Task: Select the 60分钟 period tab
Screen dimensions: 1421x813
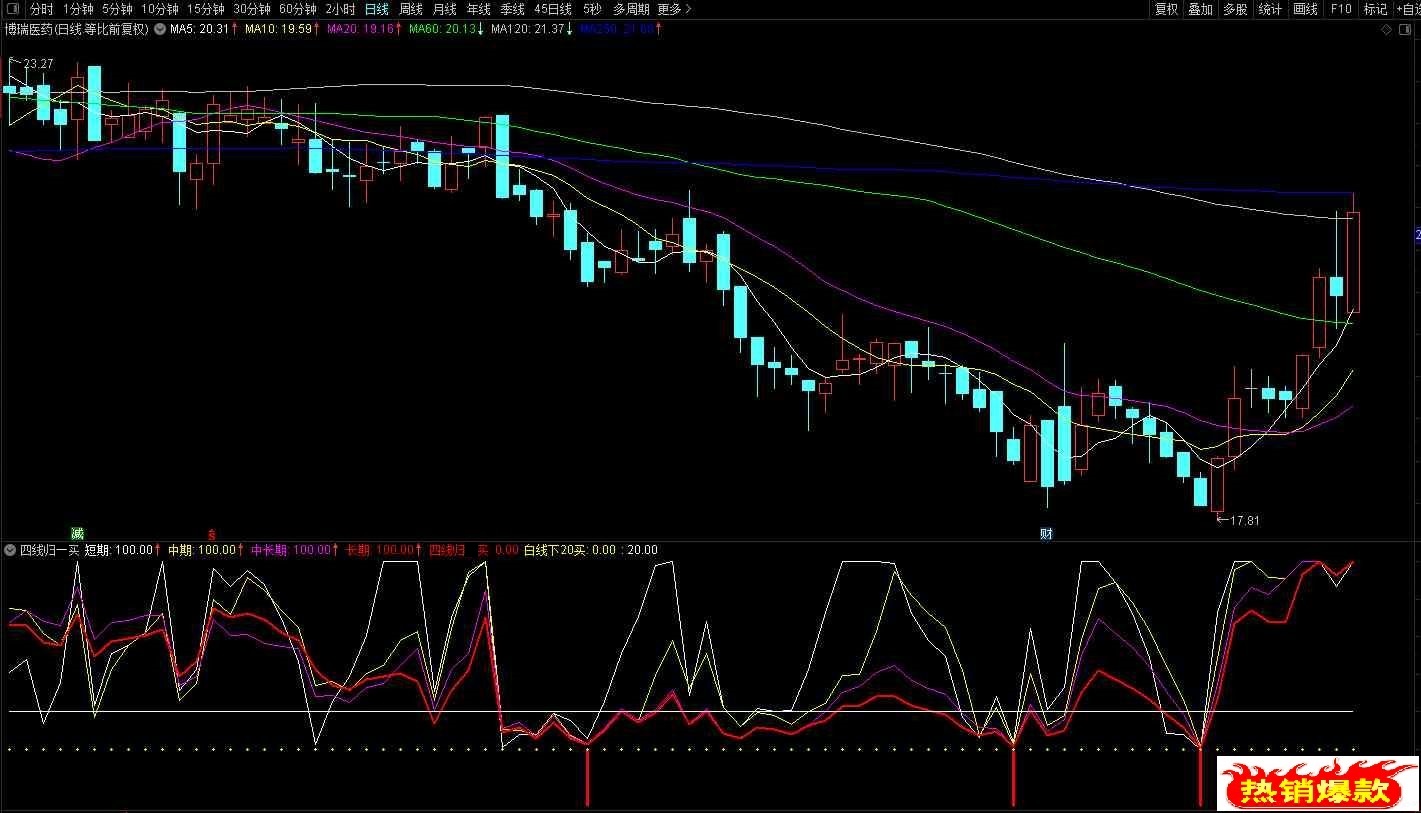Action: [298, 9]
